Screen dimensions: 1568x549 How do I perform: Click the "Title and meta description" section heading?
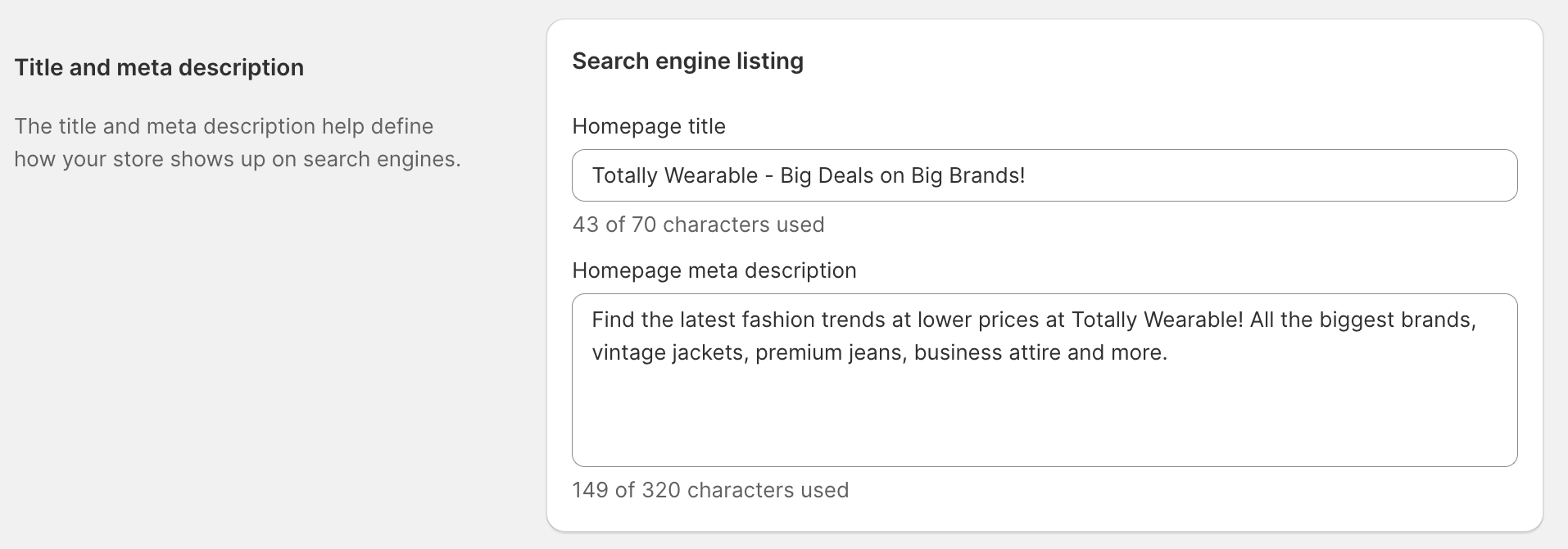tap(159, 67)
